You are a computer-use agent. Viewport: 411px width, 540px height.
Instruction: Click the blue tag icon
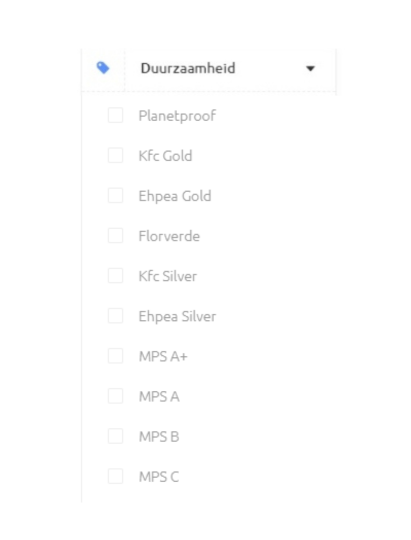[103, 68]
